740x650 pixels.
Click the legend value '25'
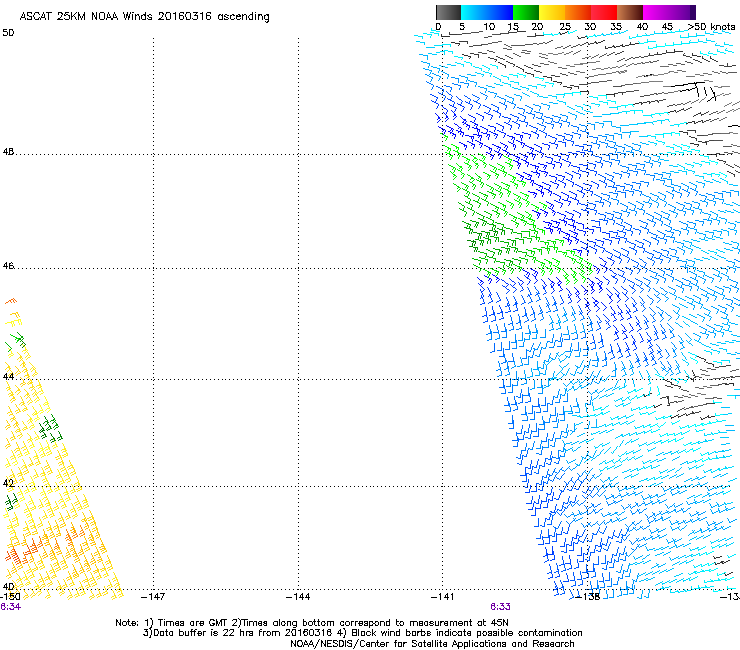click(x=565, y=27)
